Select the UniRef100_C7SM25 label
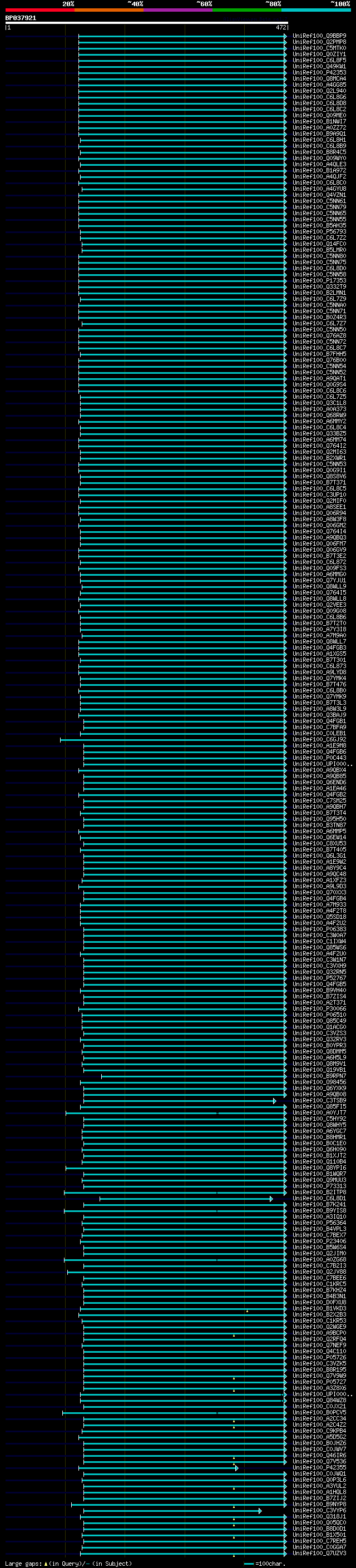356x1568 pixels. tap(319, 801)
